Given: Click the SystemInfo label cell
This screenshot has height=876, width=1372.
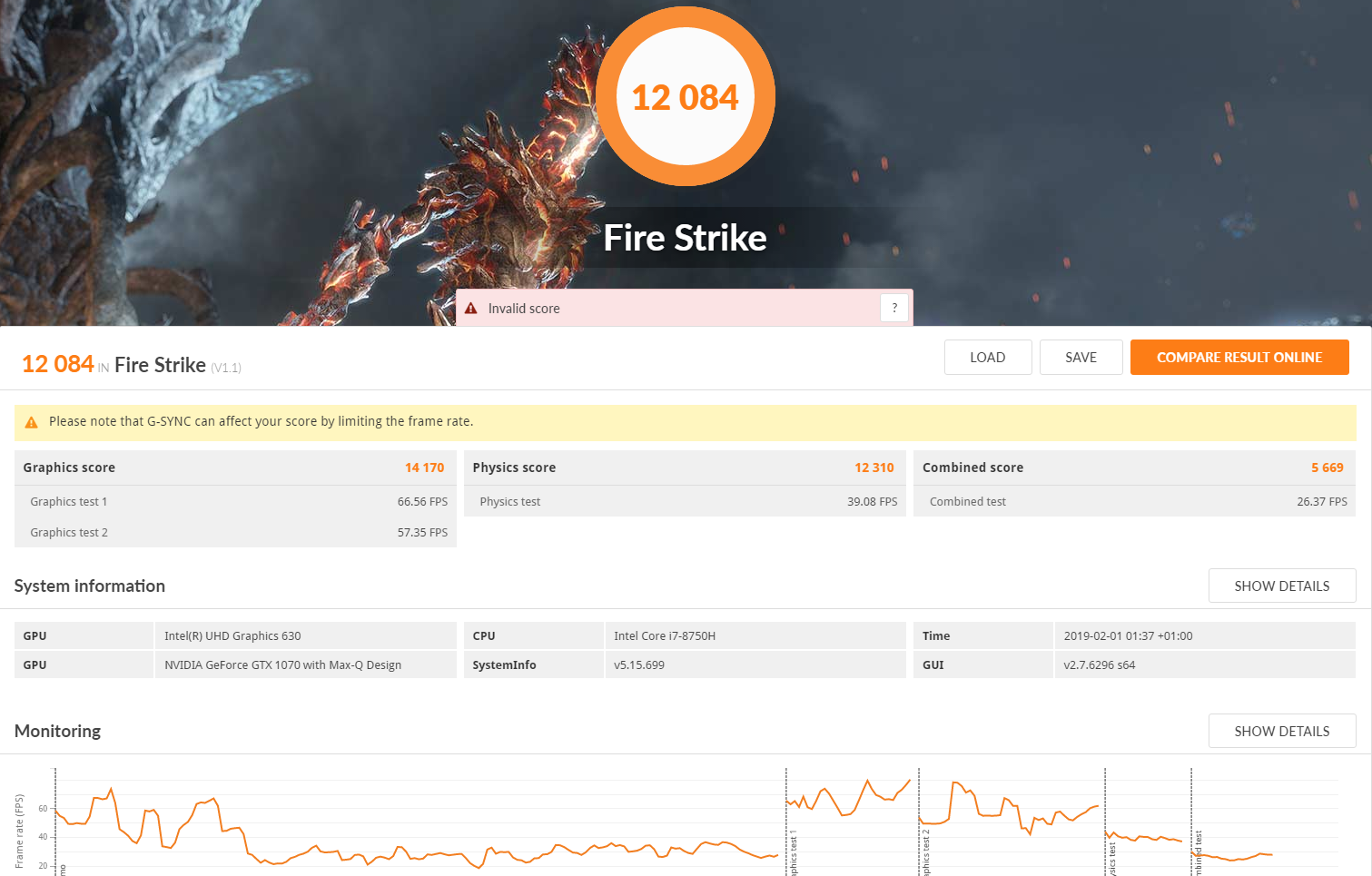Looking at the screenshot, I should (x=534, y=665).
